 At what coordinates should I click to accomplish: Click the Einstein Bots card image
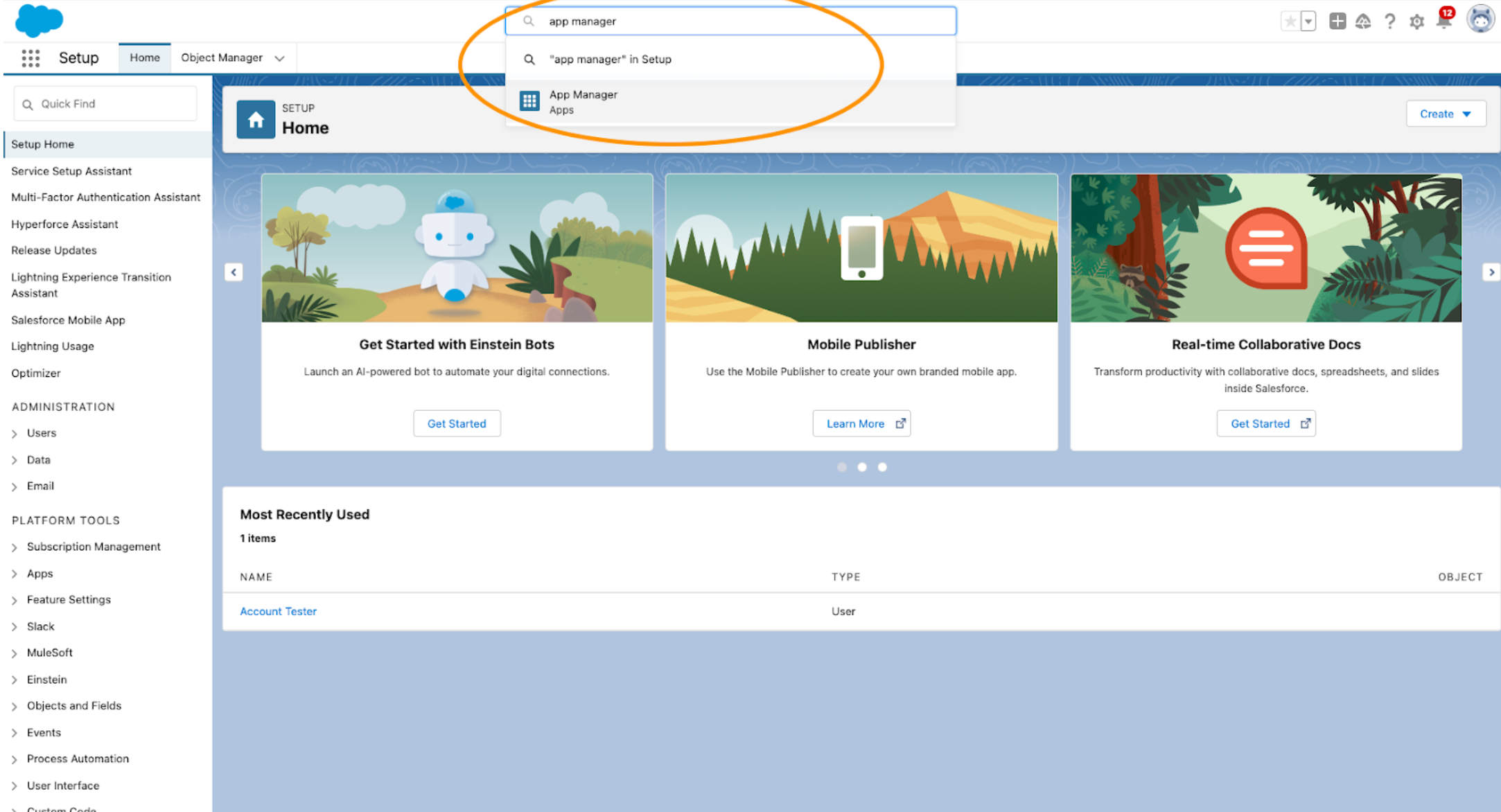pyautogui.click(x=457, y=248)
